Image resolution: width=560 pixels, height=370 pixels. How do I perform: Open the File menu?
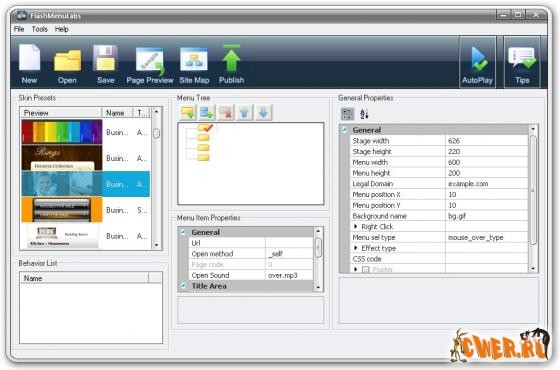[x=19, y=29]
